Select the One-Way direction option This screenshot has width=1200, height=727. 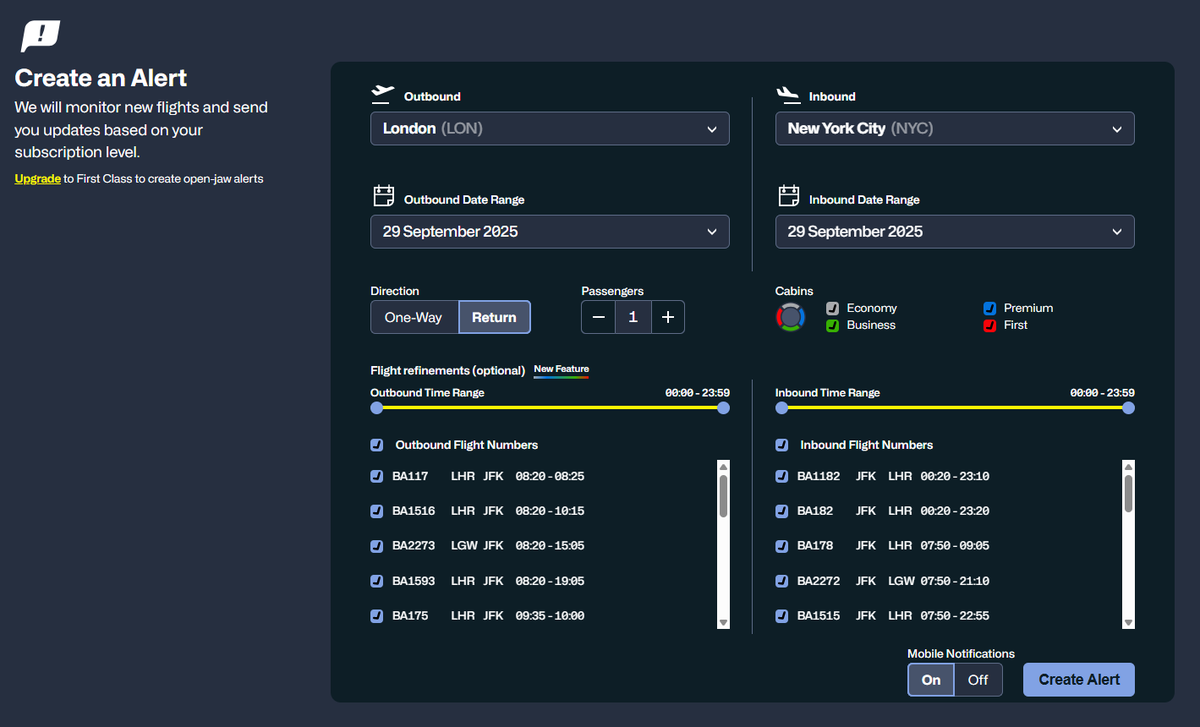414,317
